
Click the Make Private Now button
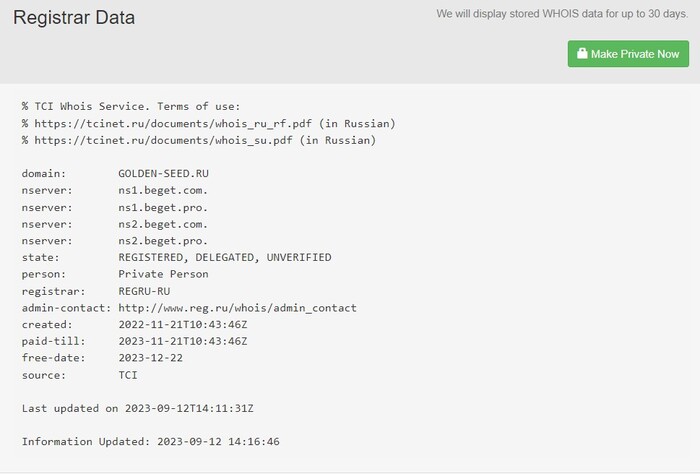click(x=628, y=54)
